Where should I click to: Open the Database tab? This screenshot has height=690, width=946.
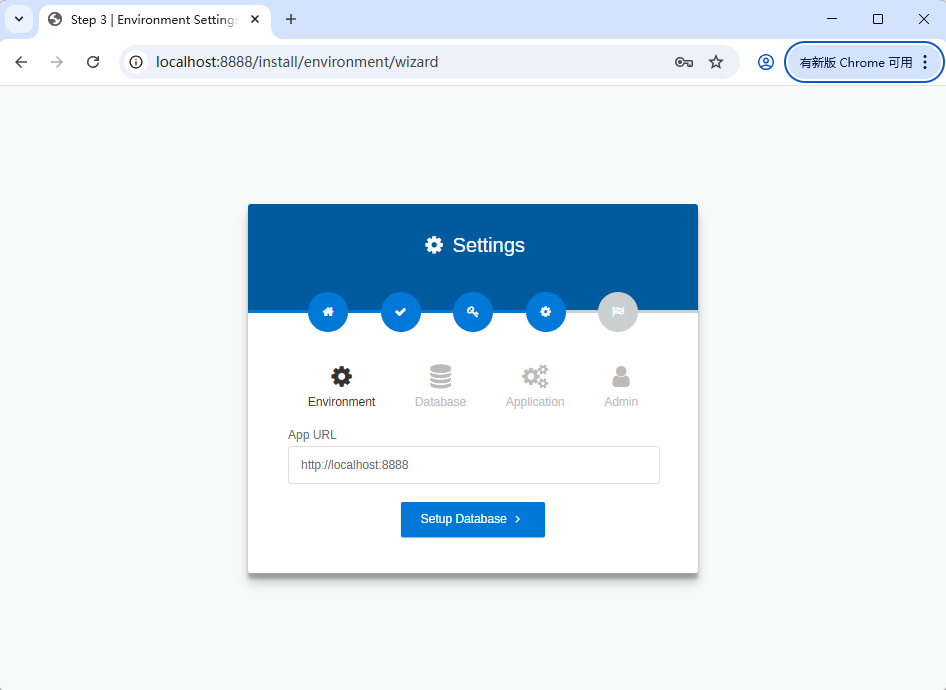tap(440, 387)
